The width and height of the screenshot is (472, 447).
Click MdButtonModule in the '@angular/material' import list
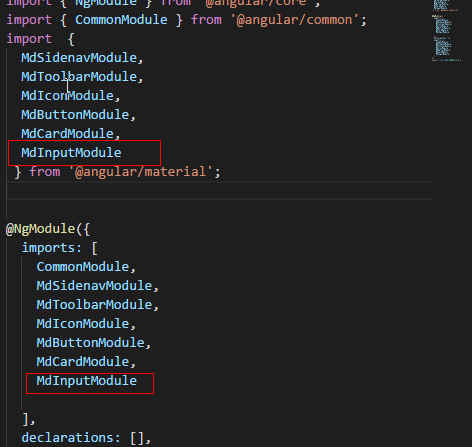(75, 115)
